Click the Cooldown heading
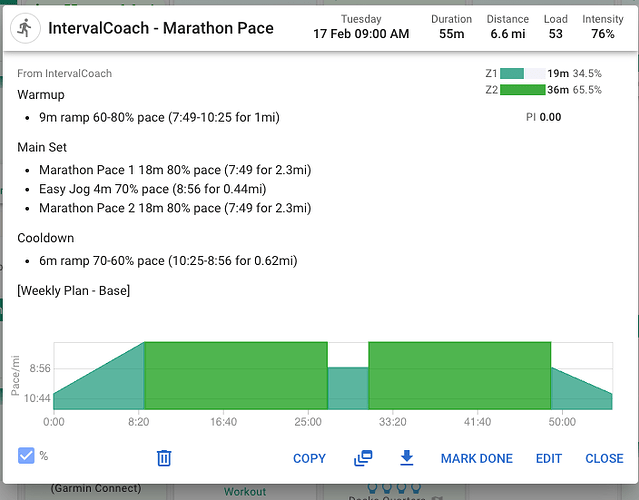The height and width of the screenshot is (500, 639). pyautogui.click(x=46, y=238)
